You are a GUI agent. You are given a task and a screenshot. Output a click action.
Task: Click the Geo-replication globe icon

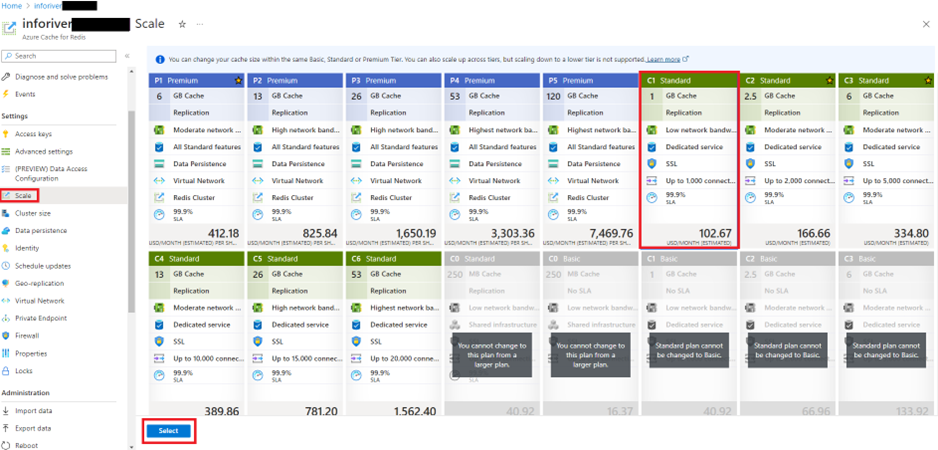pyautogui.click(x=7, y=283)
